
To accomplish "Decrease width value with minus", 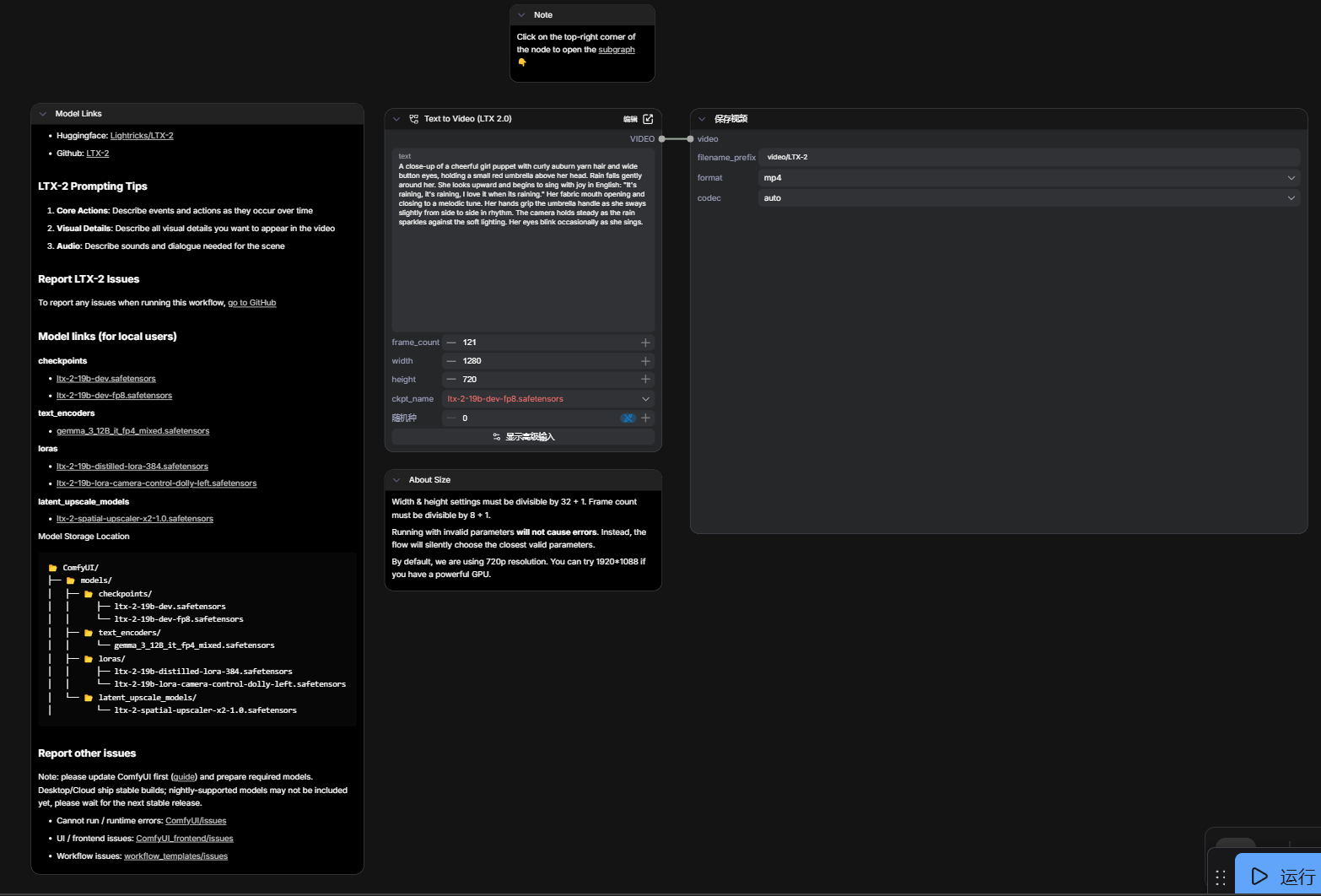I will 451,361.
